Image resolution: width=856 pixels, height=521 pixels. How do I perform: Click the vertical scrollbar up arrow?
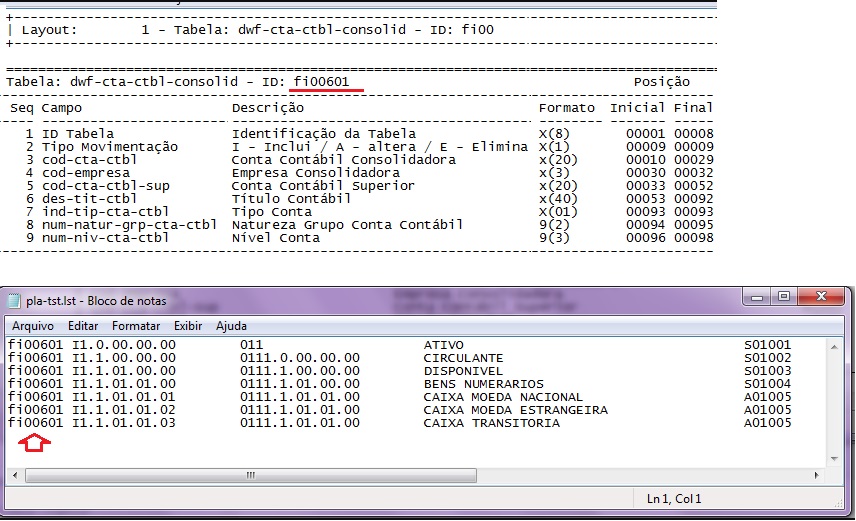(834, 346)
